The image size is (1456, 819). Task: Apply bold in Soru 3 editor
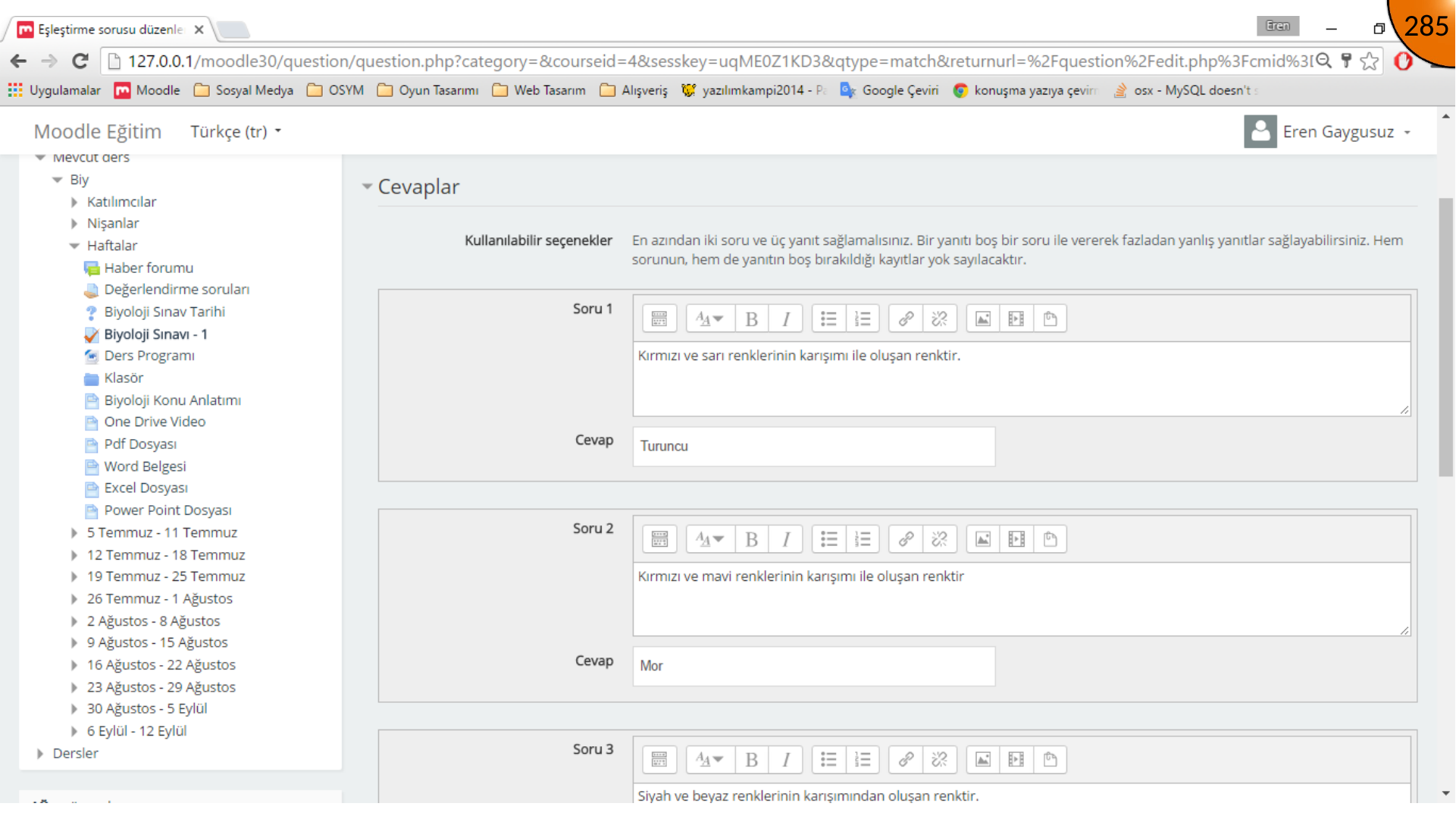(751, 759)
